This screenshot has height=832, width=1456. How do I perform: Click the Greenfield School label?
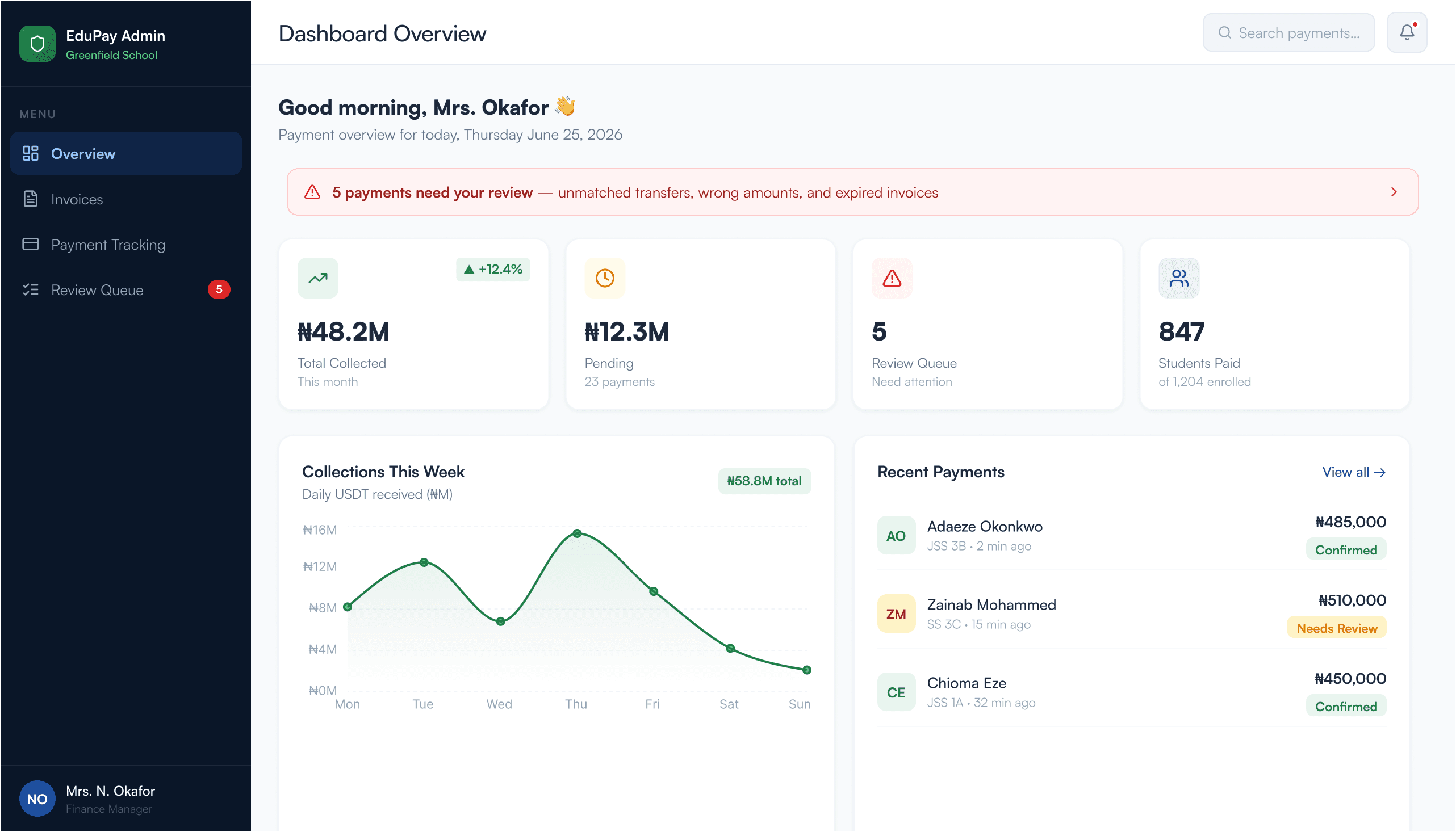[x=111, y=55]
